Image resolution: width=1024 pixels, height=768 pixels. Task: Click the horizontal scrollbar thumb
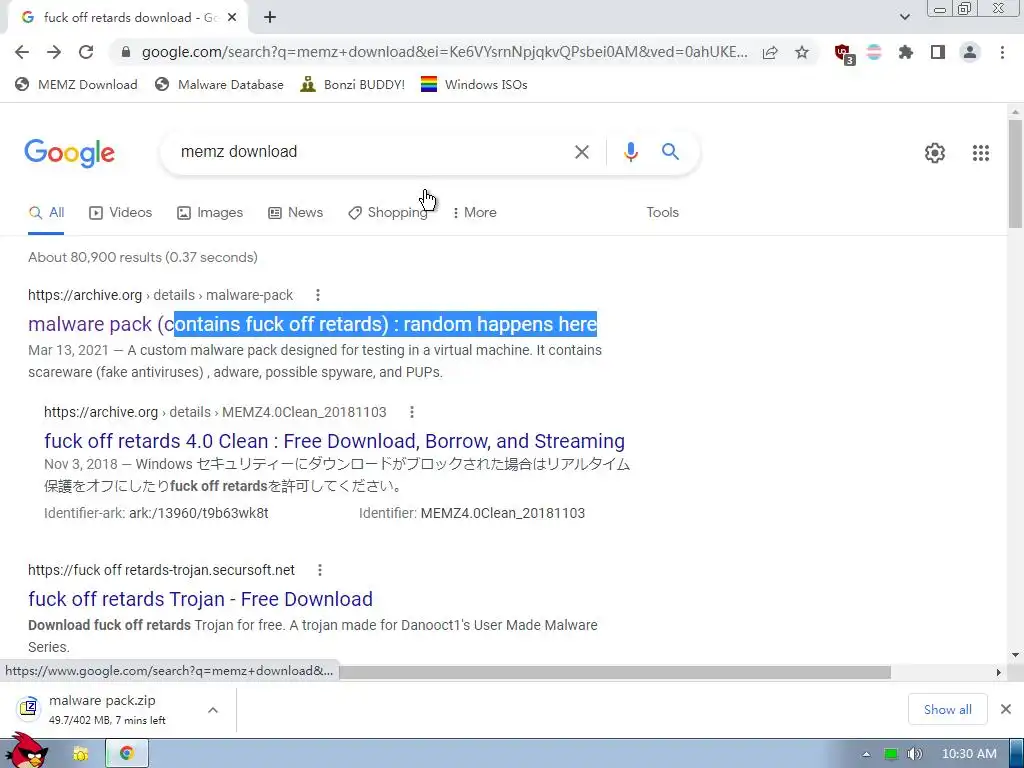pos(615,672)
